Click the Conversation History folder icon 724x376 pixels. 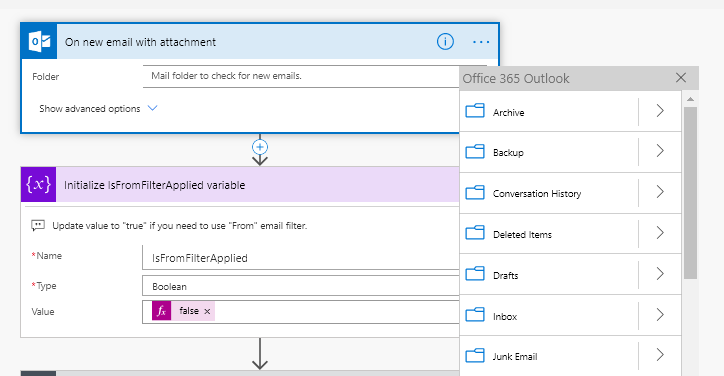point(475,193)
